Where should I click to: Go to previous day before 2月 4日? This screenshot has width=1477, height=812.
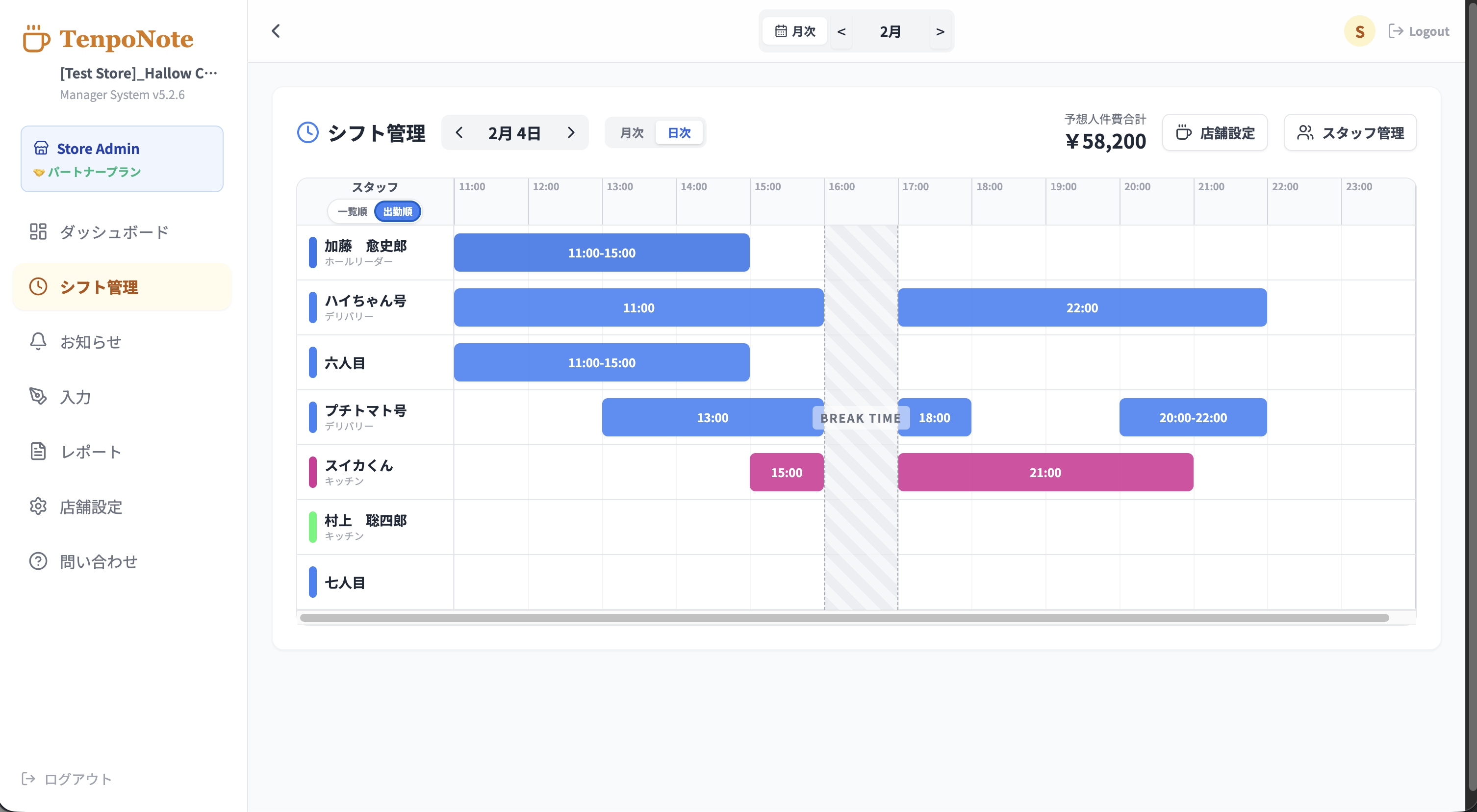click(458, 132)
